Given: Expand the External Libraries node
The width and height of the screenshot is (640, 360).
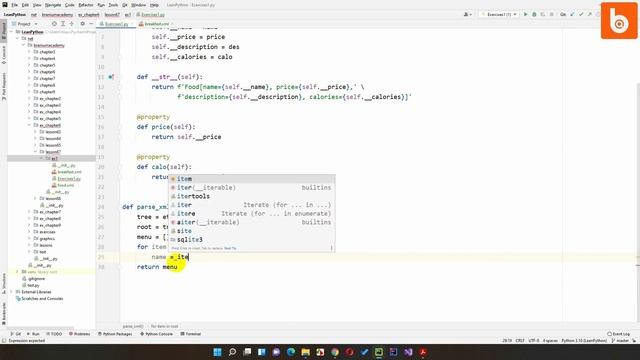Looking at the screenshot, I should click(12, 292).
